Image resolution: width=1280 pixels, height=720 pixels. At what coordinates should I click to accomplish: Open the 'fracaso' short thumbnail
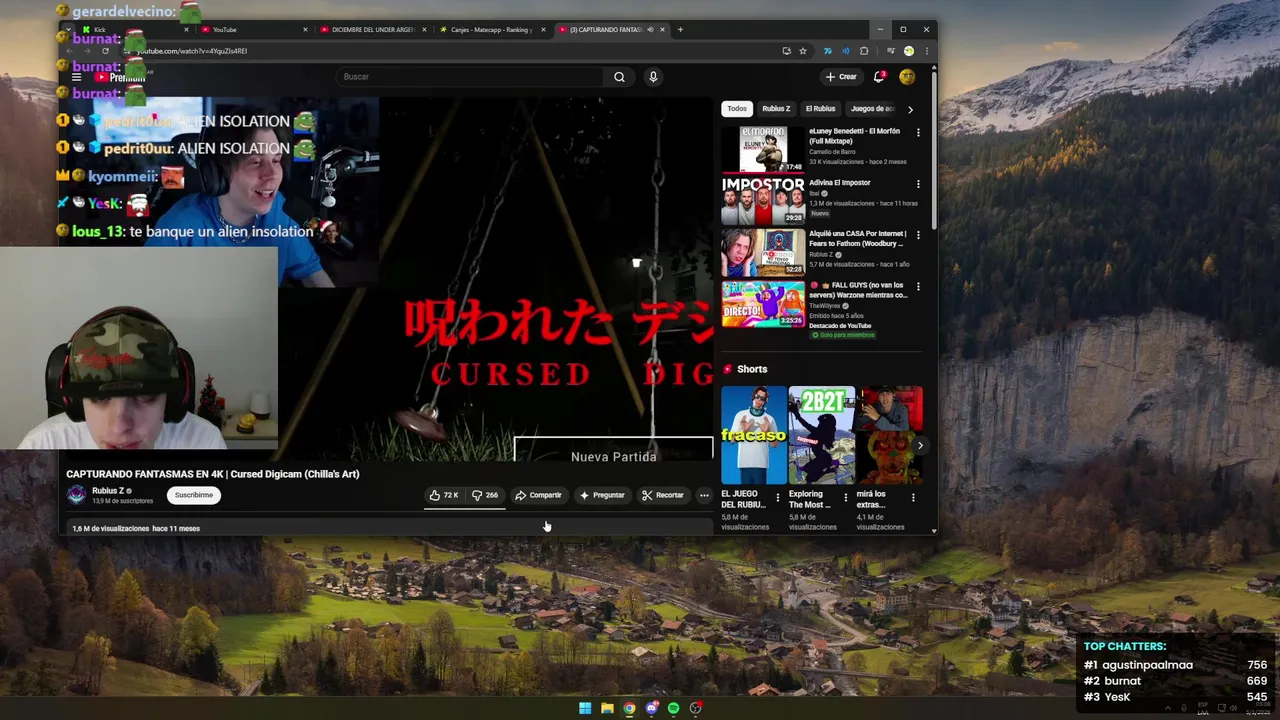point(754,435)
